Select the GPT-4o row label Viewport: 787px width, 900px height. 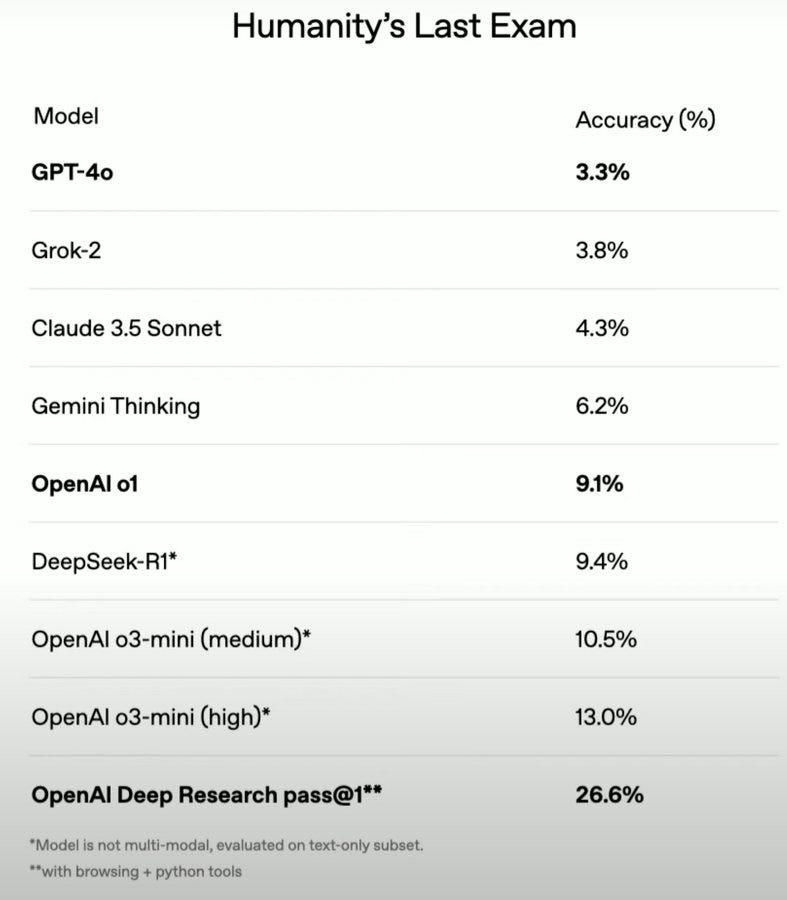click(x=73, y=172)
